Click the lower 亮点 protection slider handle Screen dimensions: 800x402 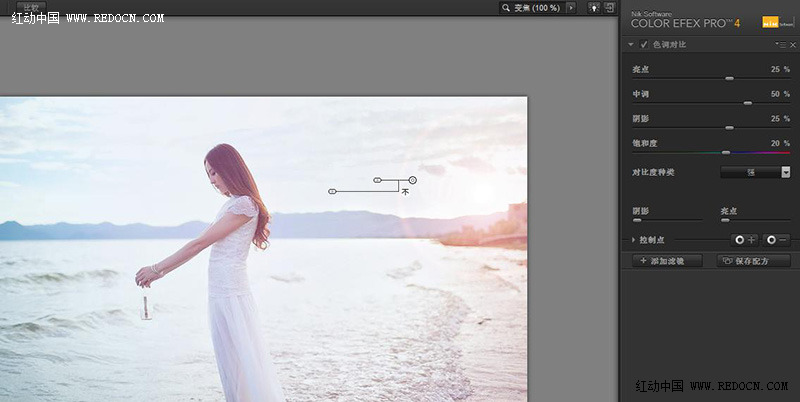[x=726, y=220]
